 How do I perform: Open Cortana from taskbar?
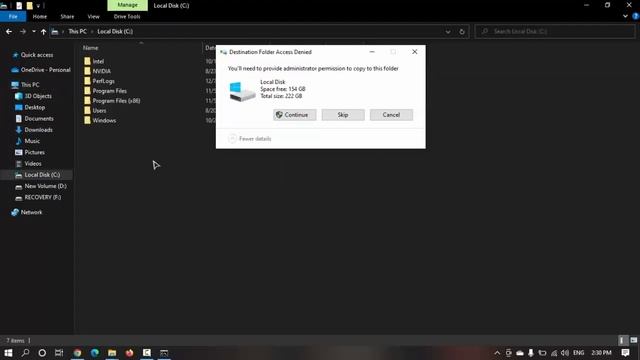(42, 353)
